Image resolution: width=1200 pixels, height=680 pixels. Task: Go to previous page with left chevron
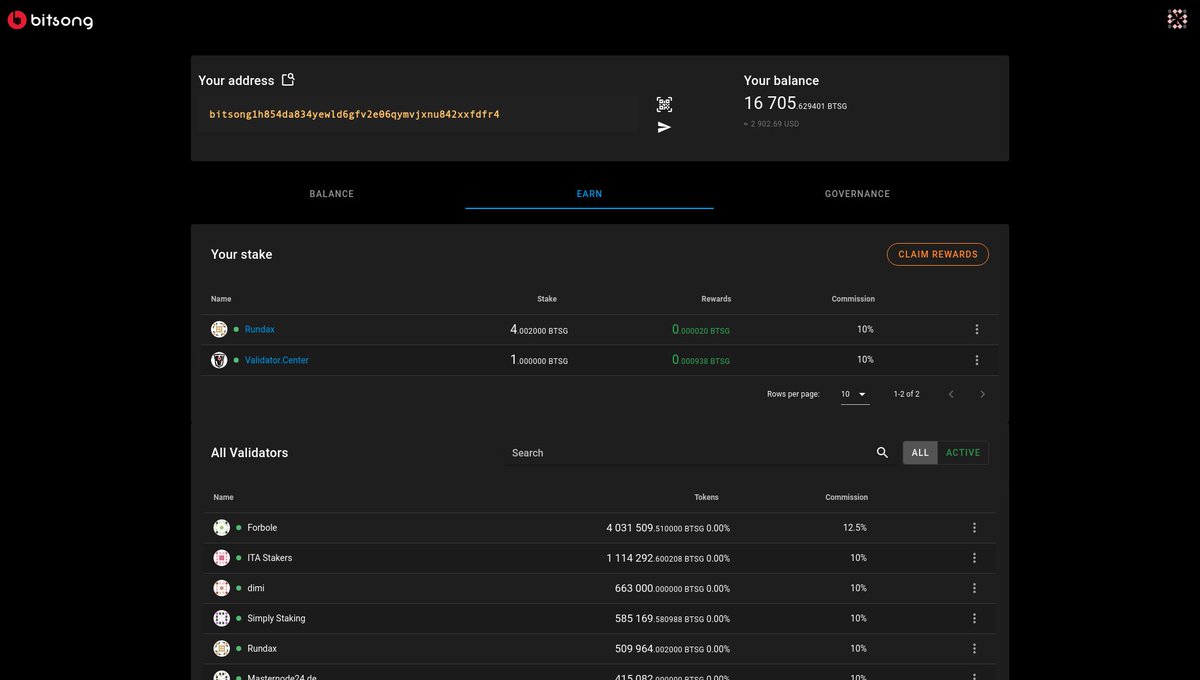pos(951,394)
